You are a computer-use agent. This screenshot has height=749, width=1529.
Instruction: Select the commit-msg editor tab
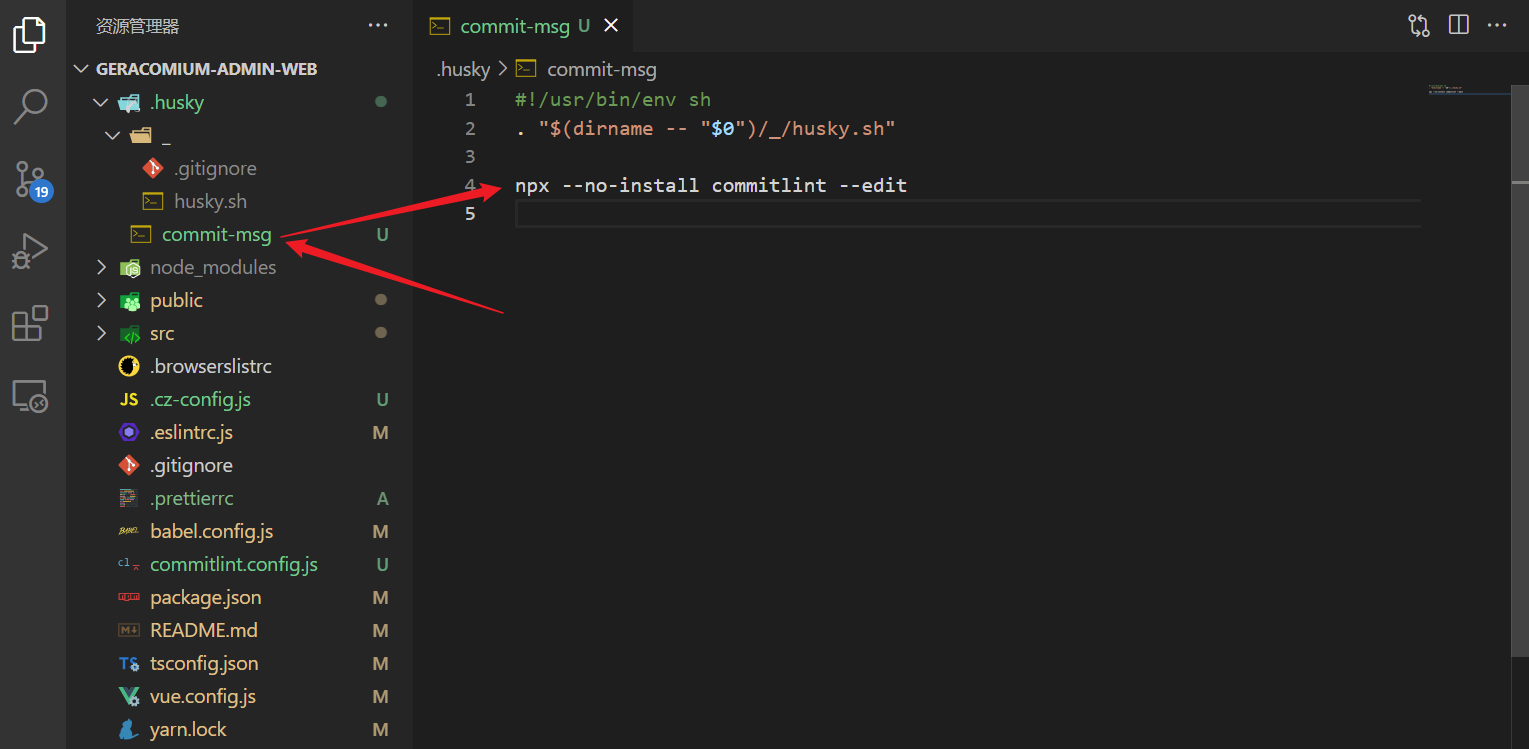pyautogui.click(x=523, y=26)
